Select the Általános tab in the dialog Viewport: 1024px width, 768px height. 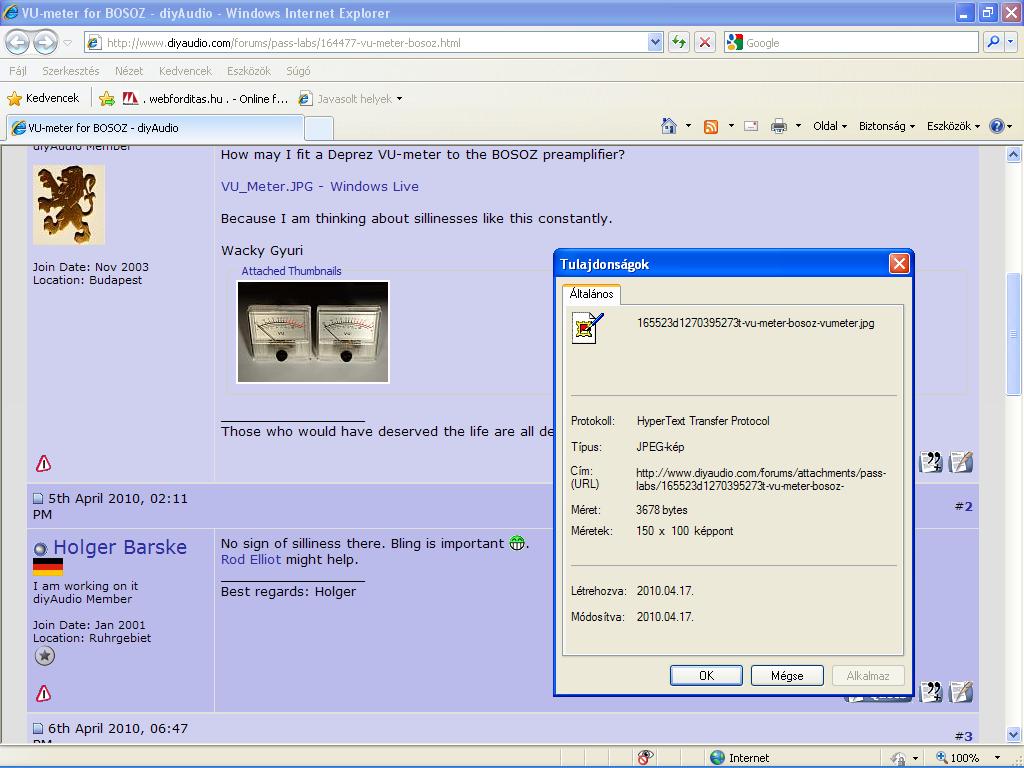click(x=591, y=294)
